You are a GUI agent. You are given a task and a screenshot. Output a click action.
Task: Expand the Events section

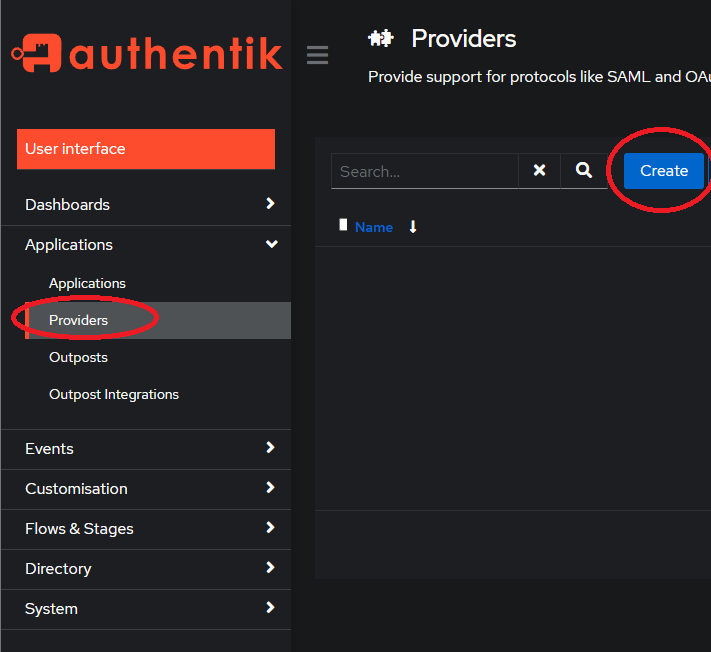[x=146, y=448]
